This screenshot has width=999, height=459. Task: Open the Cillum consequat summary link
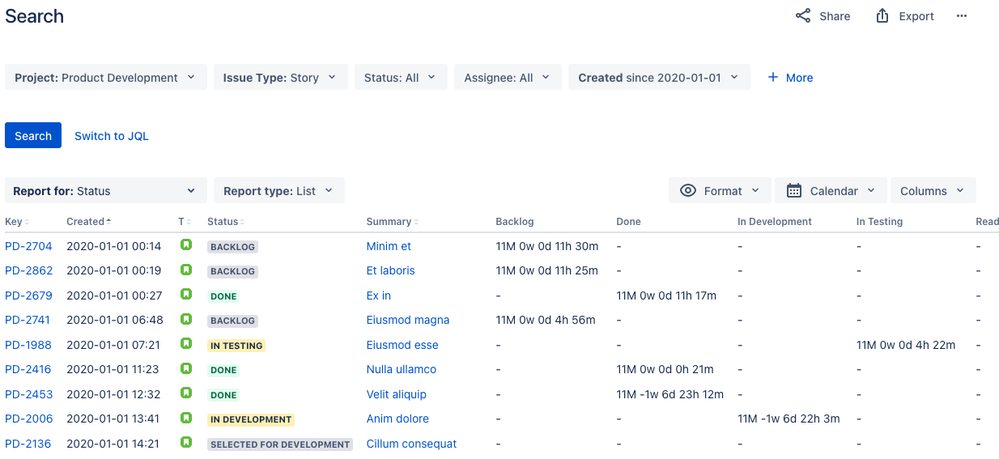(x=412, y=444)
